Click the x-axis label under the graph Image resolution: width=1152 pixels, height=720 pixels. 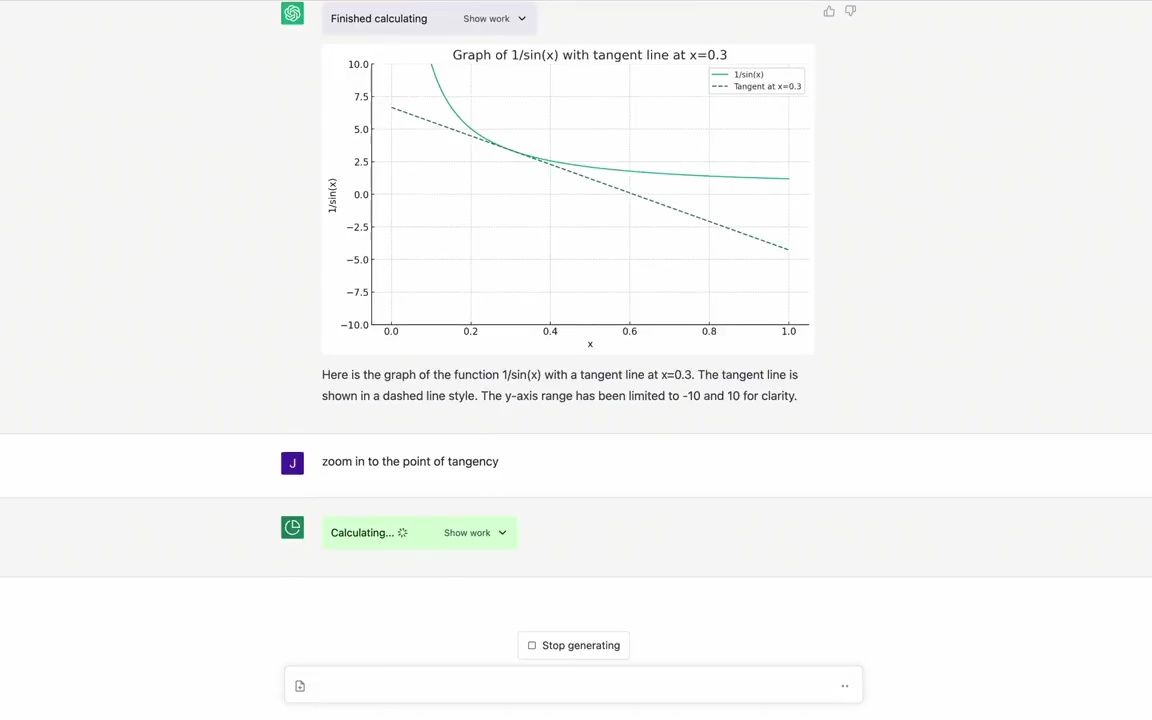tap(590, 344)
